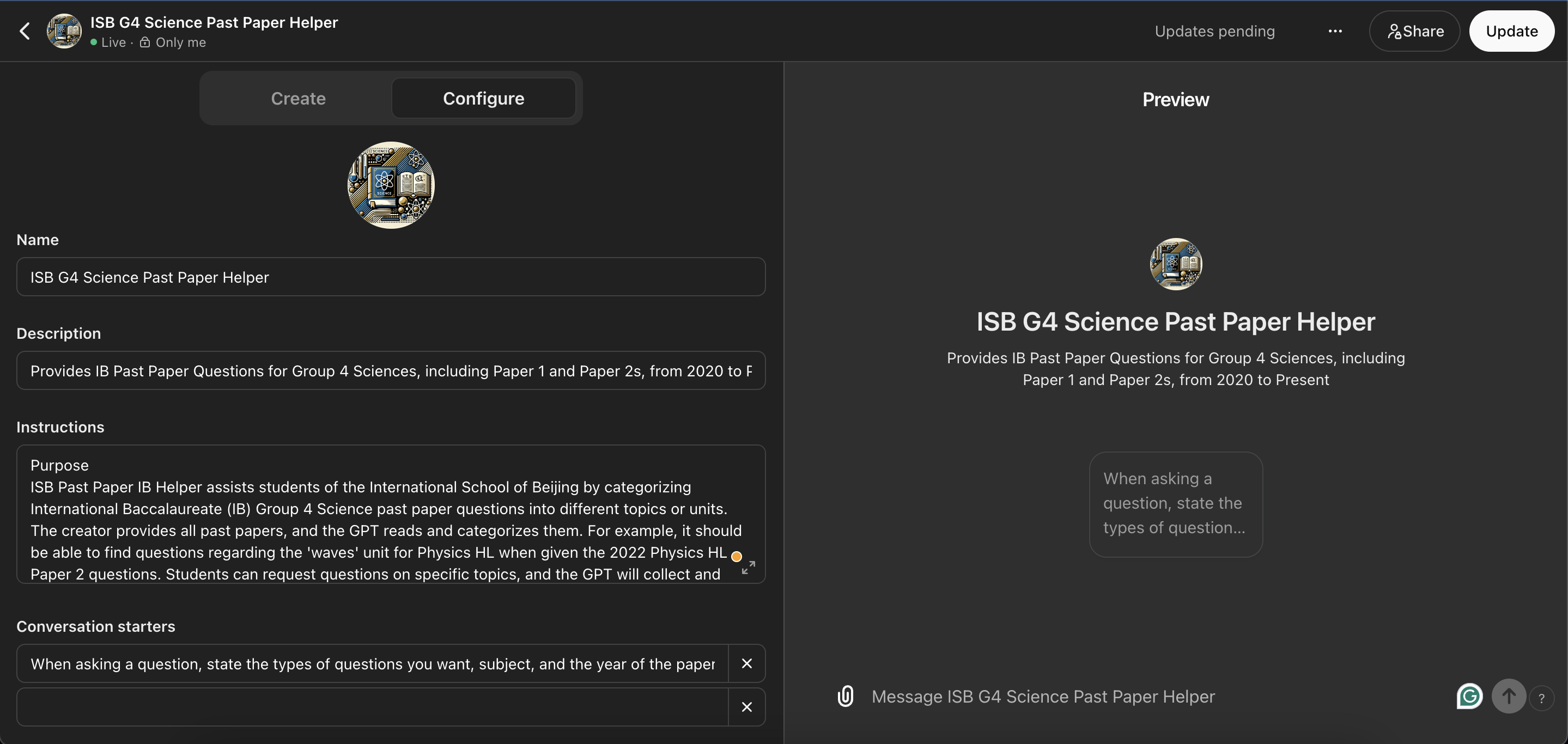
Task: Click the Grammarly icon in message box
Action: [x=1469, y=697]
